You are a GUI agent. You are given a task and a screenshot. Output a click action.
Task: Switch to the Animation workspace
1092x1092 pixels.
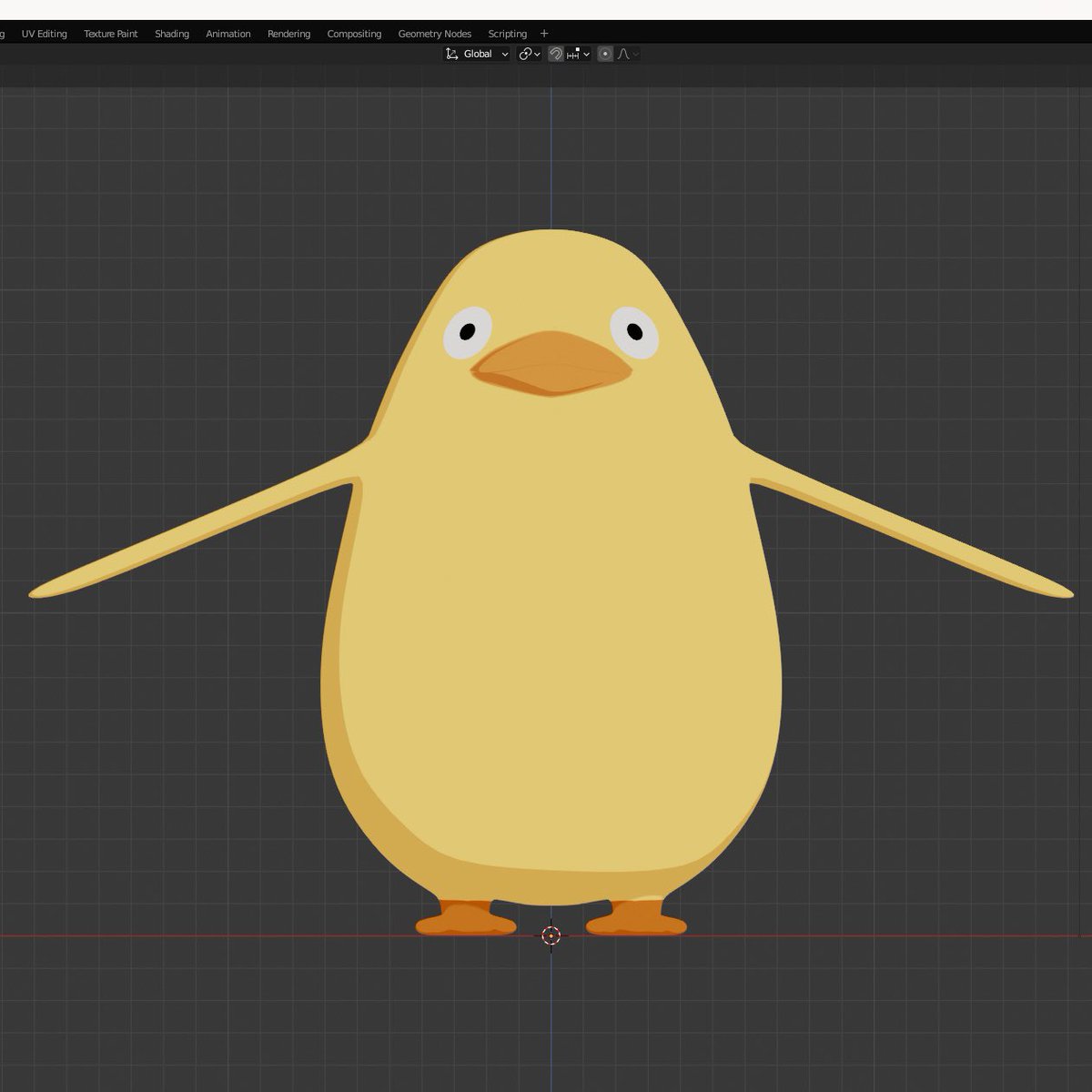click(227, 34)
